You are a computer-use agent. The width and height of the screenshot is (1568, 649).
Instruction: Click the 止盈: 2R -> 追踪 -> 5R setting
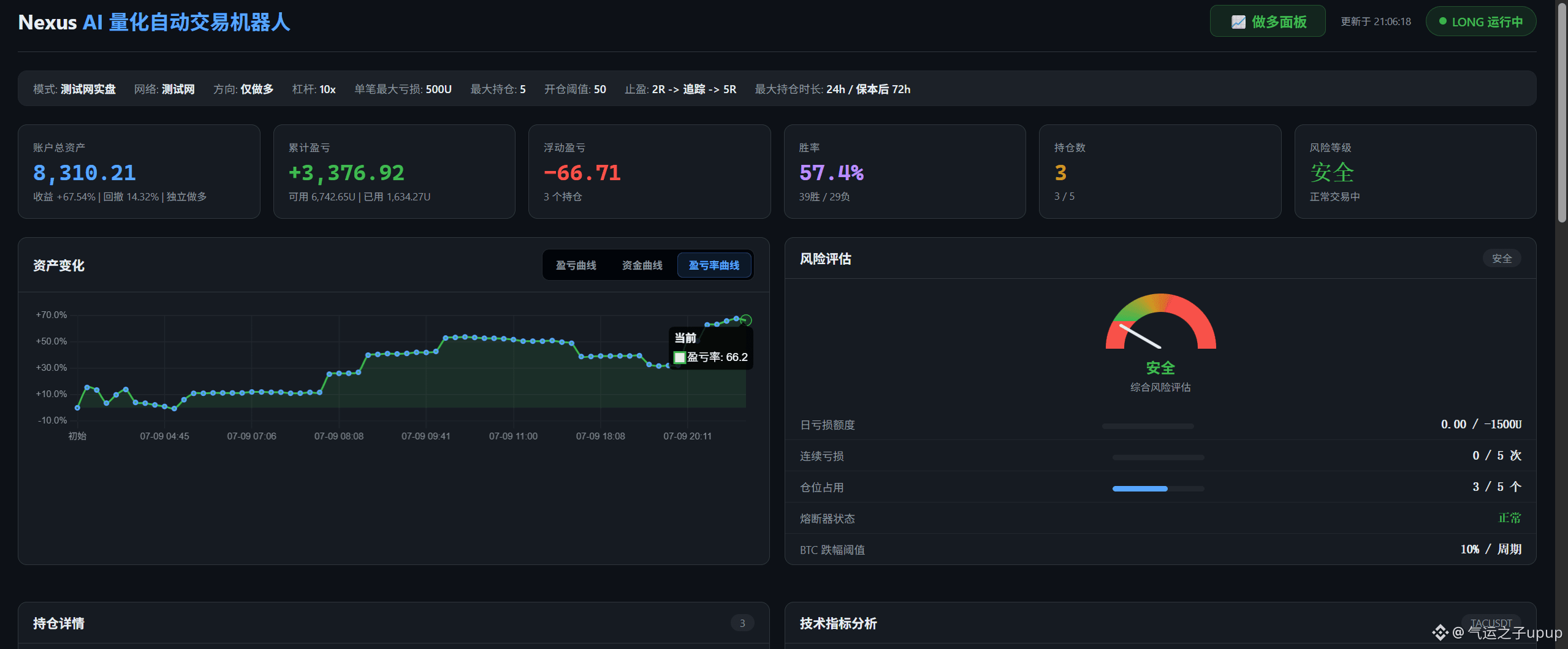(x=680, y=89)
